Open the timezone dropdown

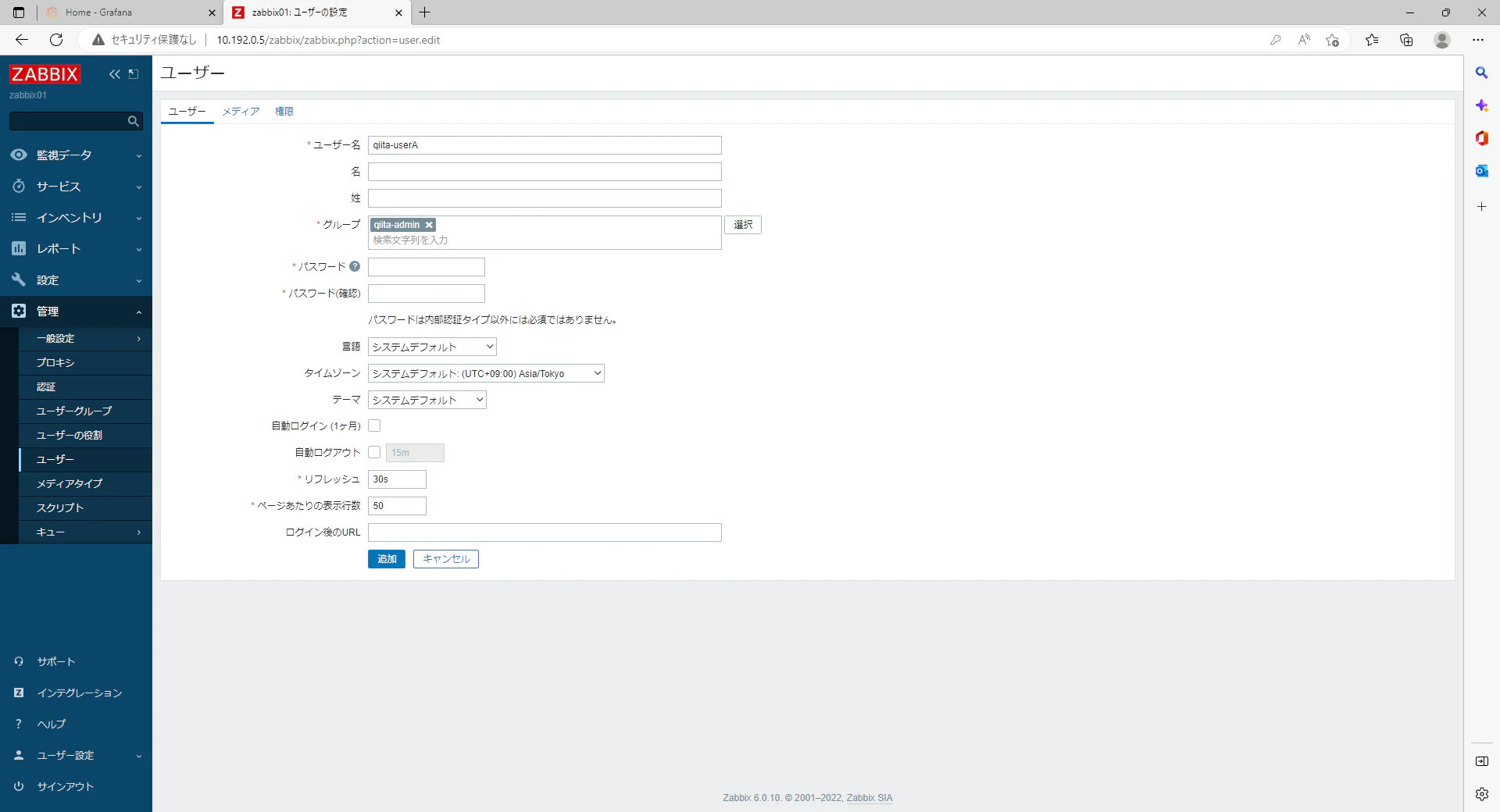(486, 373)
